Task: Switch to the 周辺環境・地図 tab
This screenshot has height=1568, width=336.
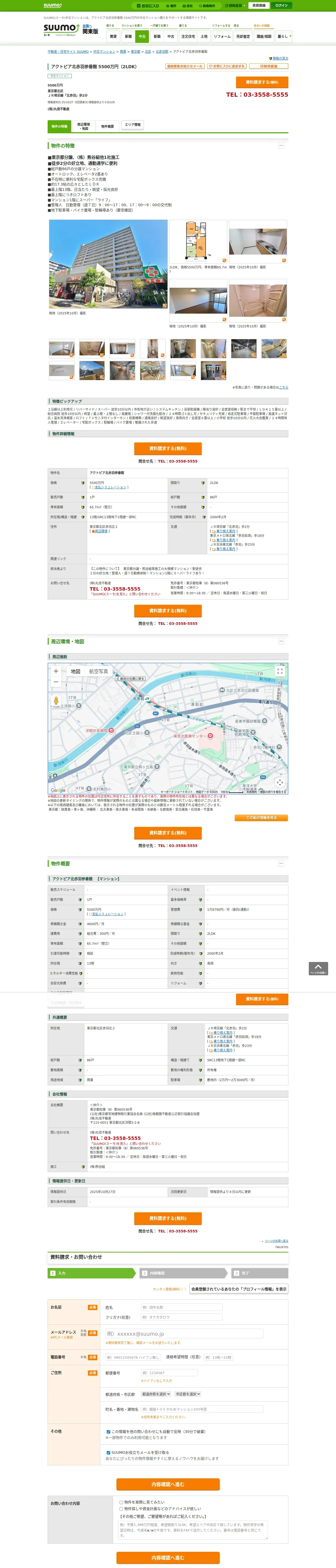Action: 83,126
